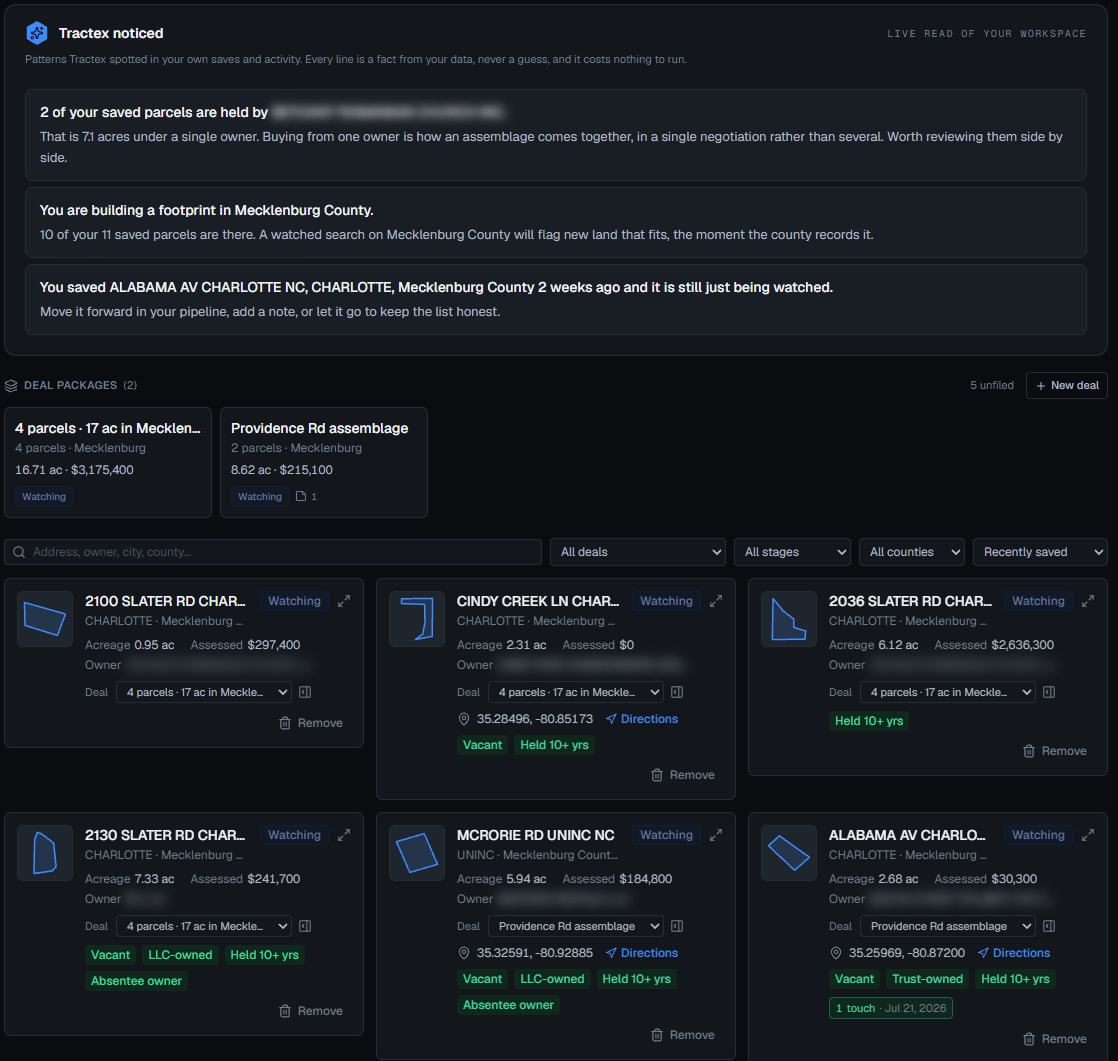Remove the 2036 SLATER RD parcel
Screen dimensions: 1118x1061
tap(1055, 751)
